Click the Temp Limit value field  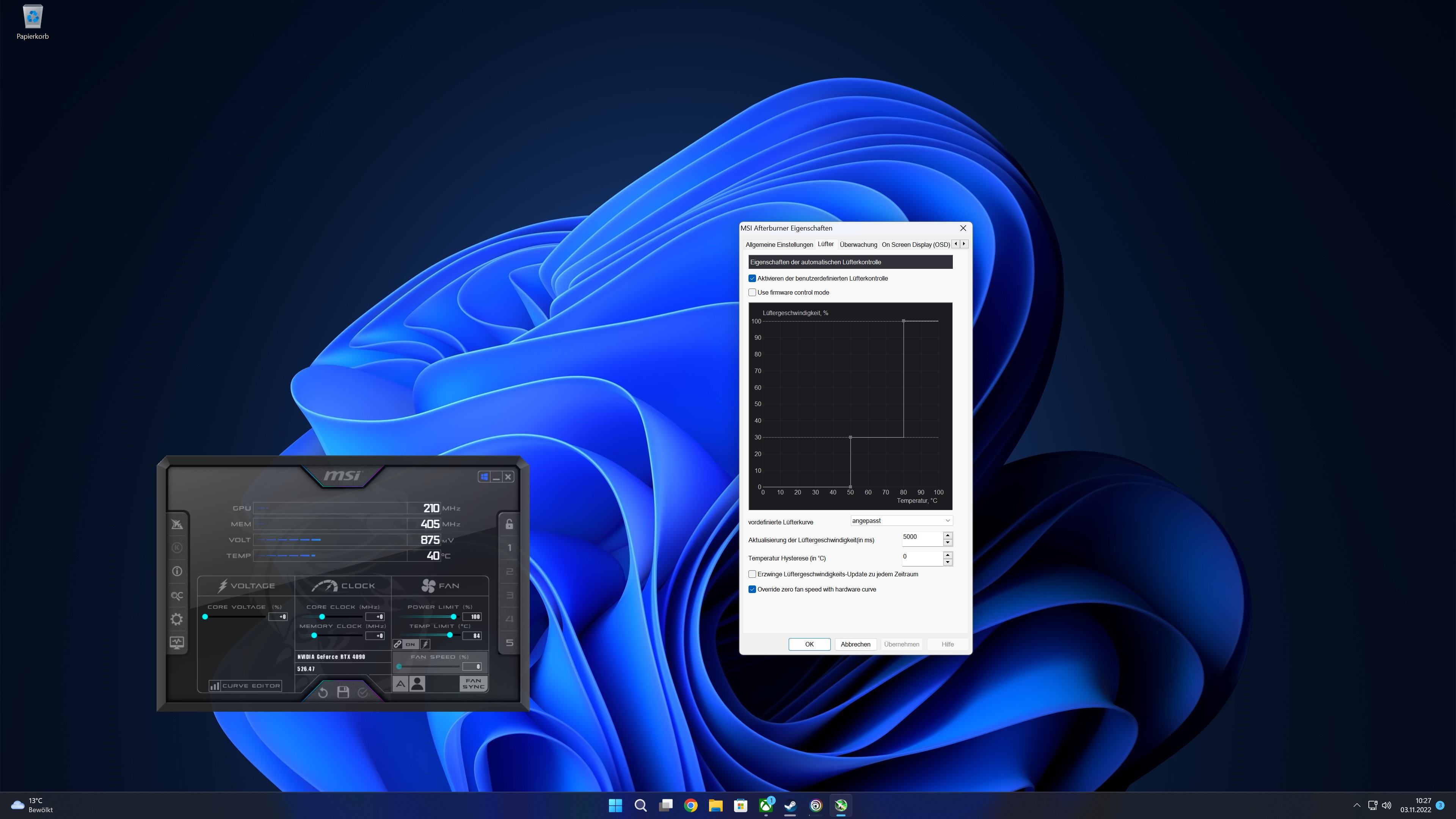pyautogui.click(x=472, y=636)
